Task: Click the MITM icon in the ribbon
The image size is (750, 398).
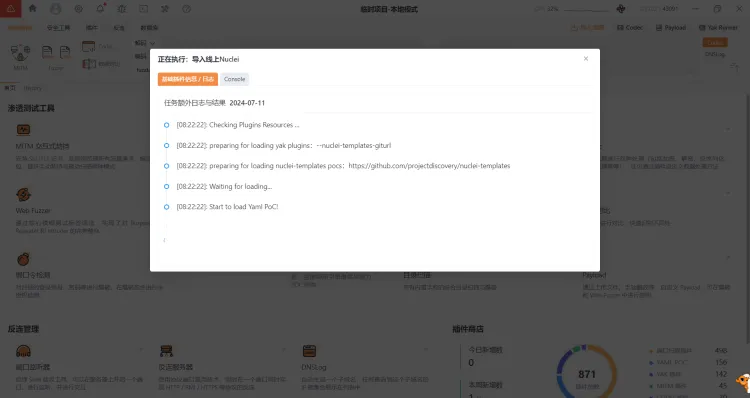Action: click(x=20, y=54)
